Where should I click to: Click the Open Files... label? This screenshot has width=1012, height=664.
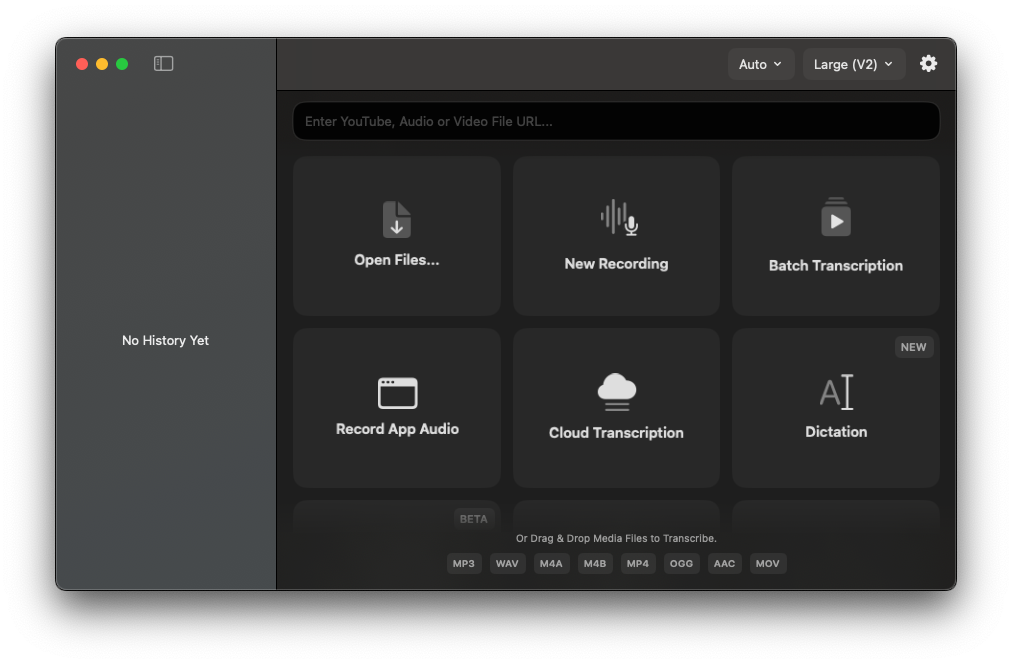(x=397, y=260)
